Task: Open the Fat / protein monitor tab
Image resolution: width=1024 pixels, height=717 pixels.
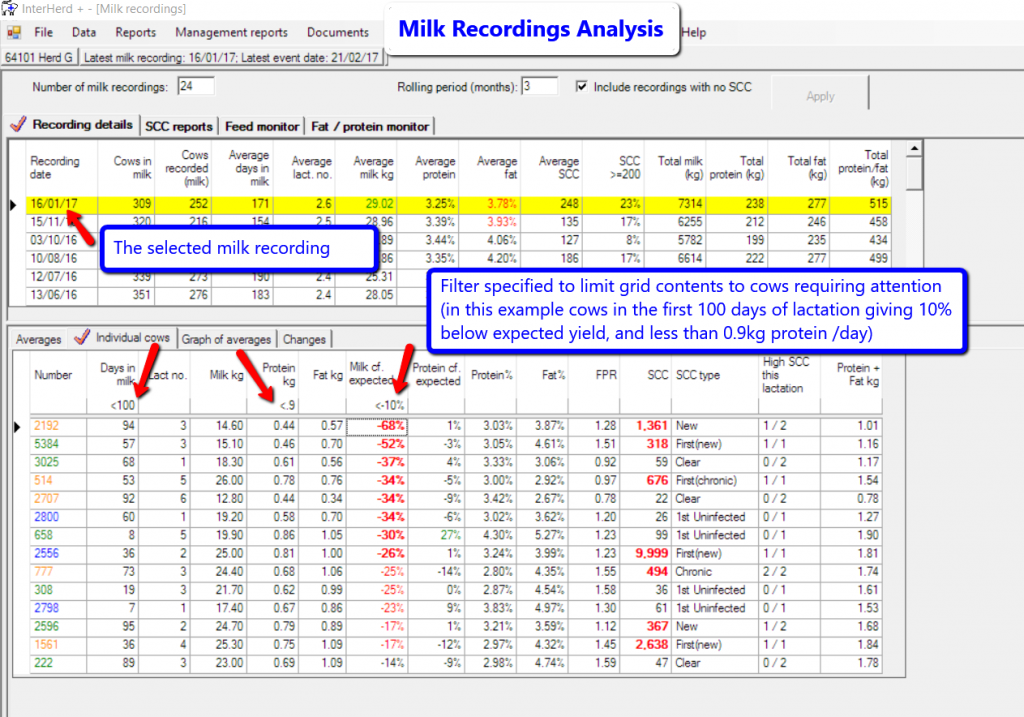Action: tap(370, 126)
